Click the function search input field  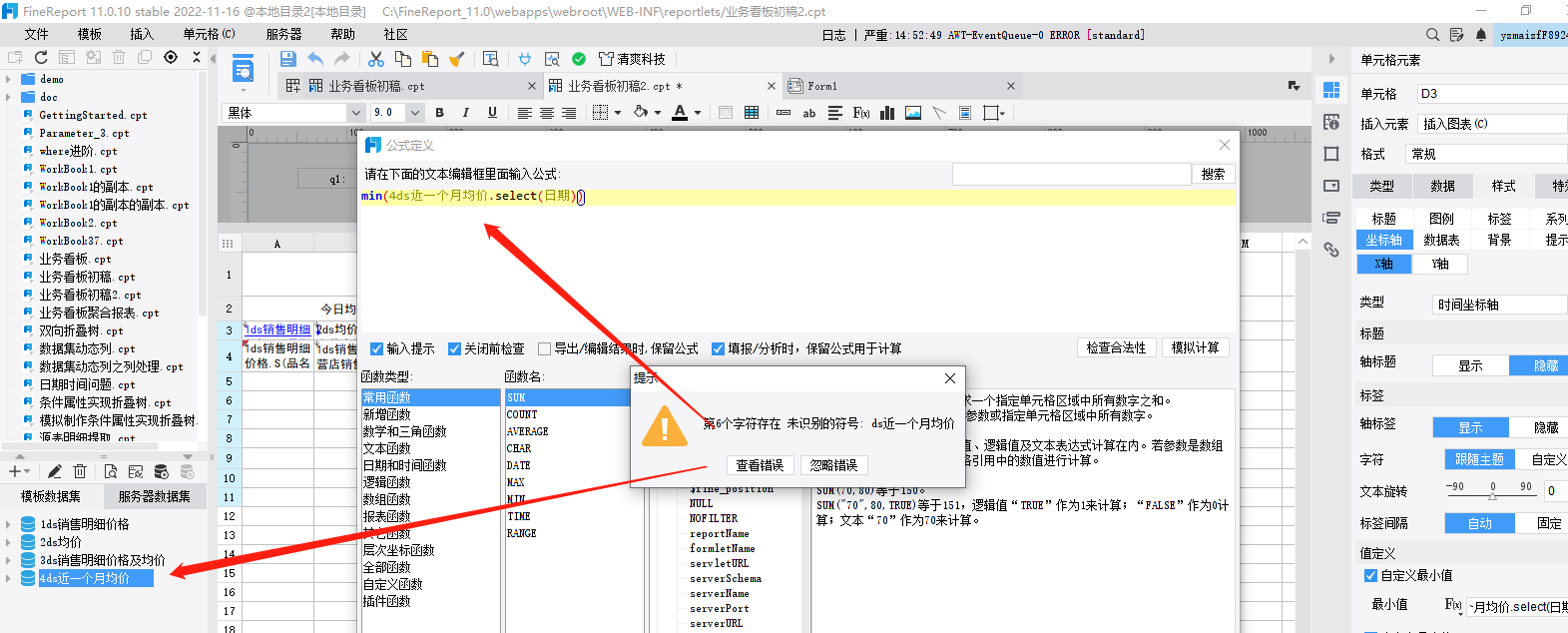pyautogui.click(x=1071, y=174)
